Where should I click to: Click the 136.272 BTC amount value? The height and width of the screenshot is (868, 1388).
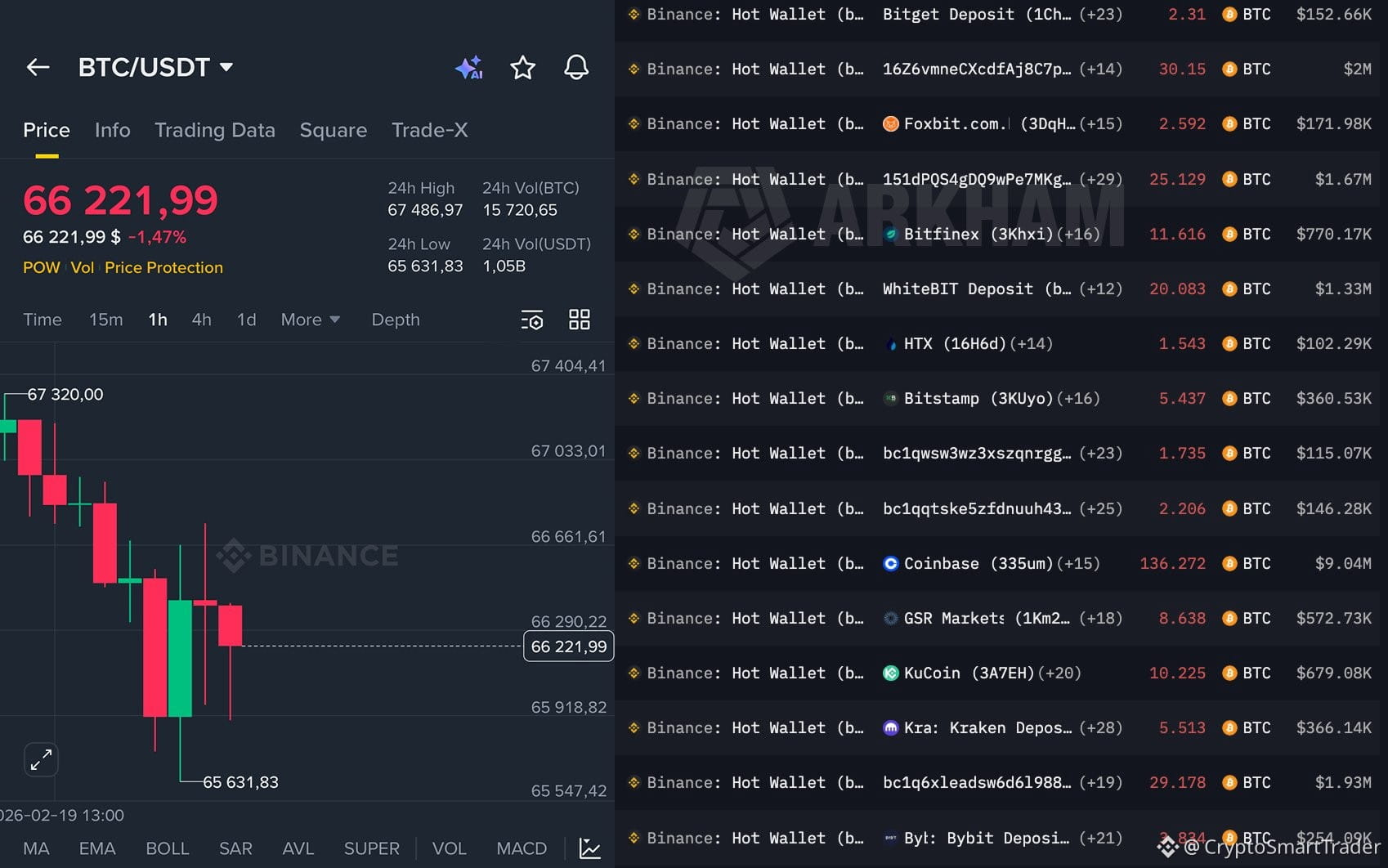point(1172,563)
